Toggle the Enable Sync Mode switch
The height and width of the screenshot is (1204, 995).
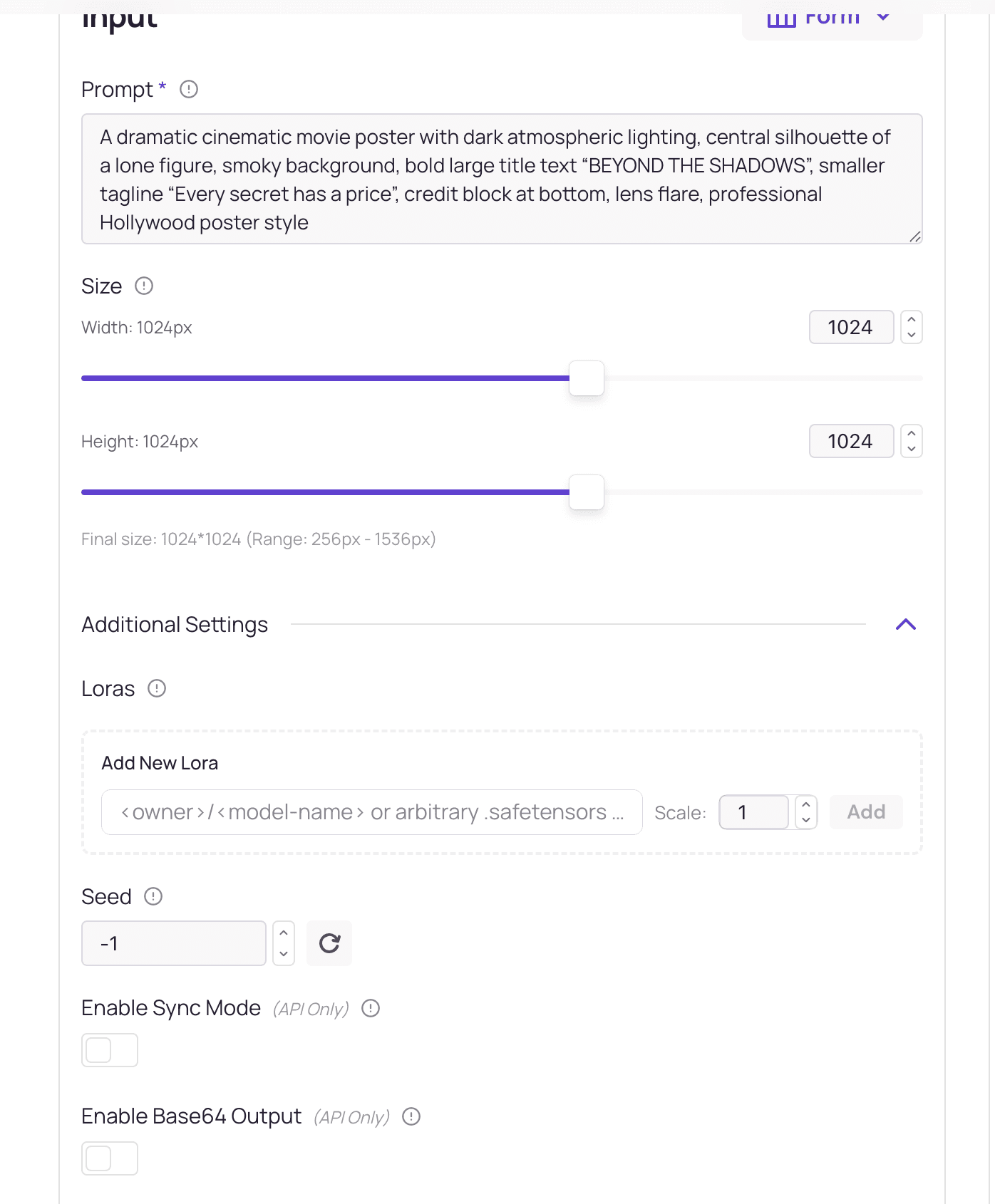tap(110, 1050)
